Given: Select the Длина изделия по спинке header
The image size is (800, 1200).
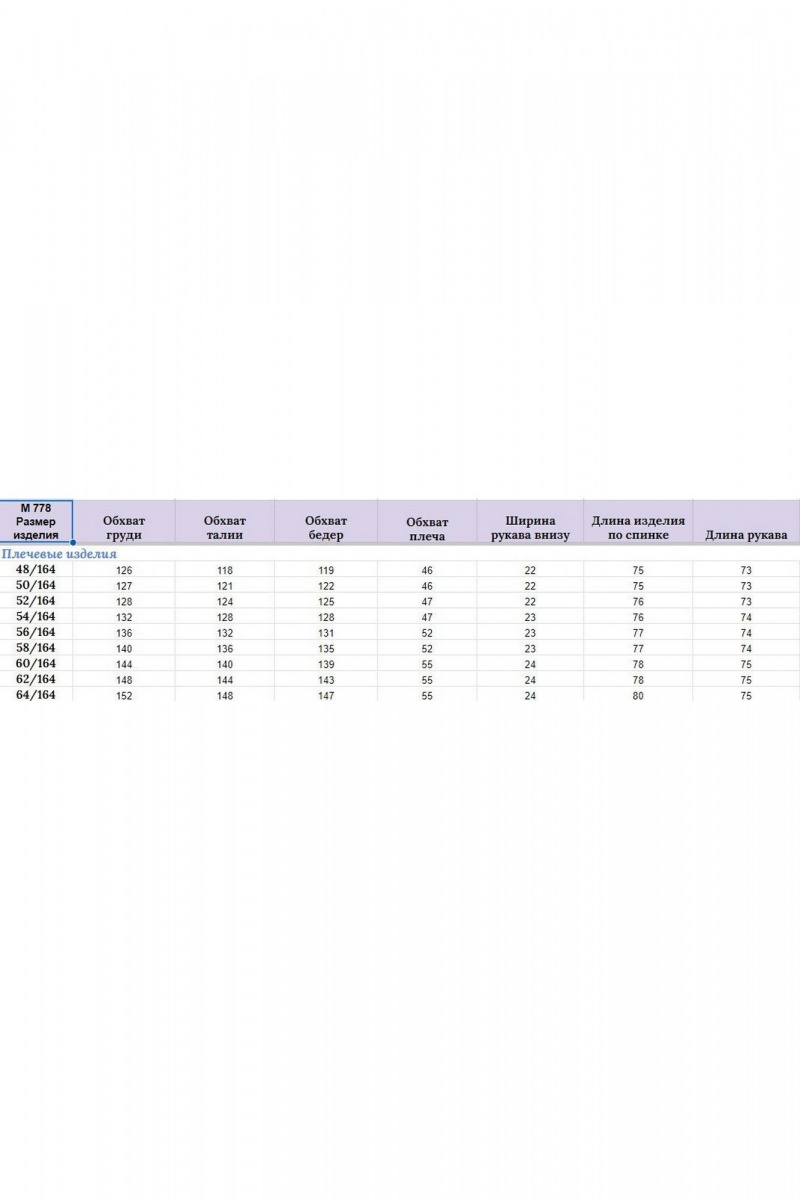Looking at the screenshot, I should pos(638,528).
